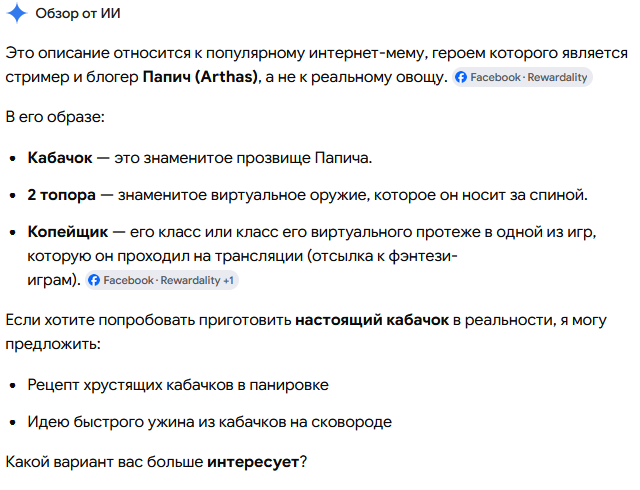Click the bold phrase 'настоящий кабачок'
Screen dimensions: 640x490
point(372,320)
